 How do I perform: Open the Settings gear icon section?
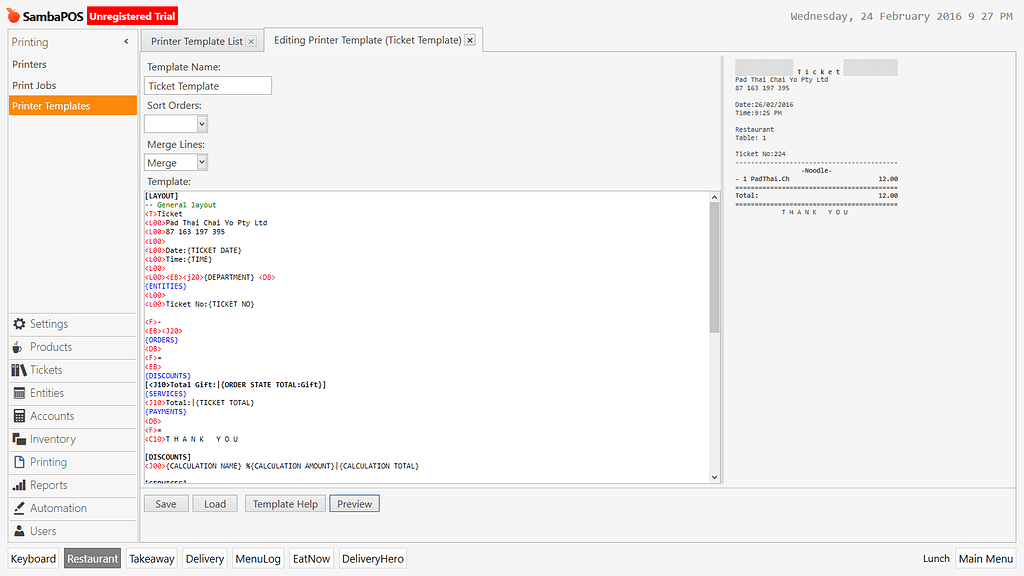click(x=20, y=324)
